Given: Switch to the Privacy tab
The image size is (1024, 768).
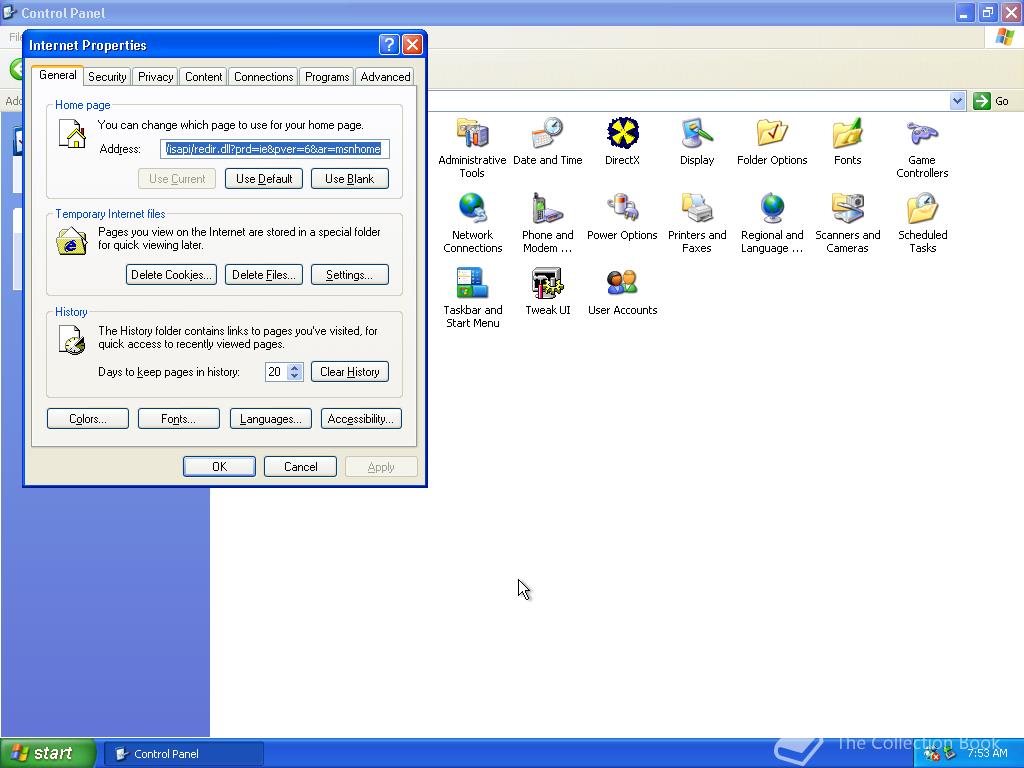Looking at the screenshot, I should pos(155,77).
